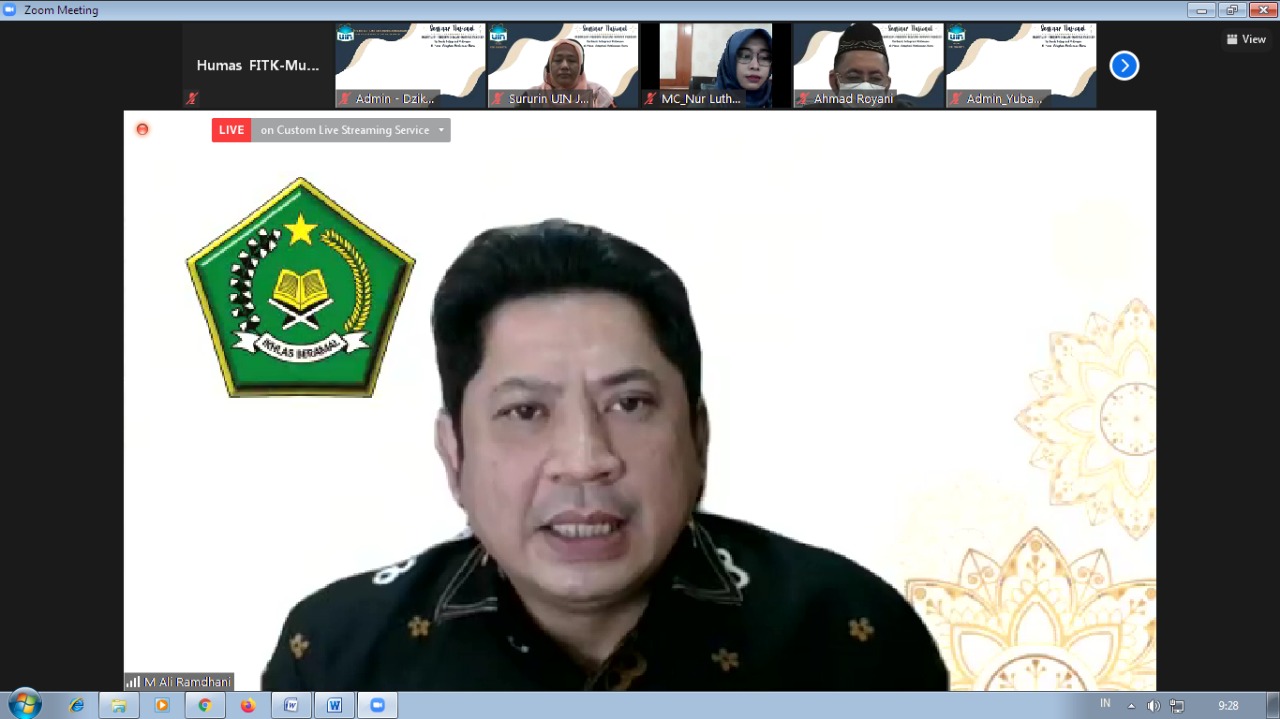Viewport: 1280px width, 719px height.
Task: Click the blue arrow to see more participants
Action: tap(1124, 65)
